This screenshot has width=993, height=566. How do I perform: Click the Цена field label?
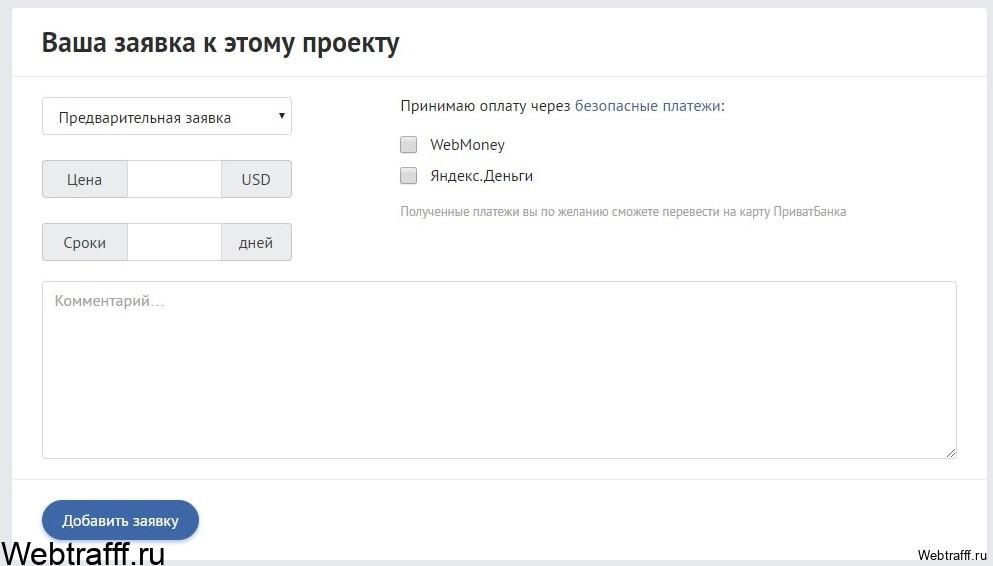(84, 179)
